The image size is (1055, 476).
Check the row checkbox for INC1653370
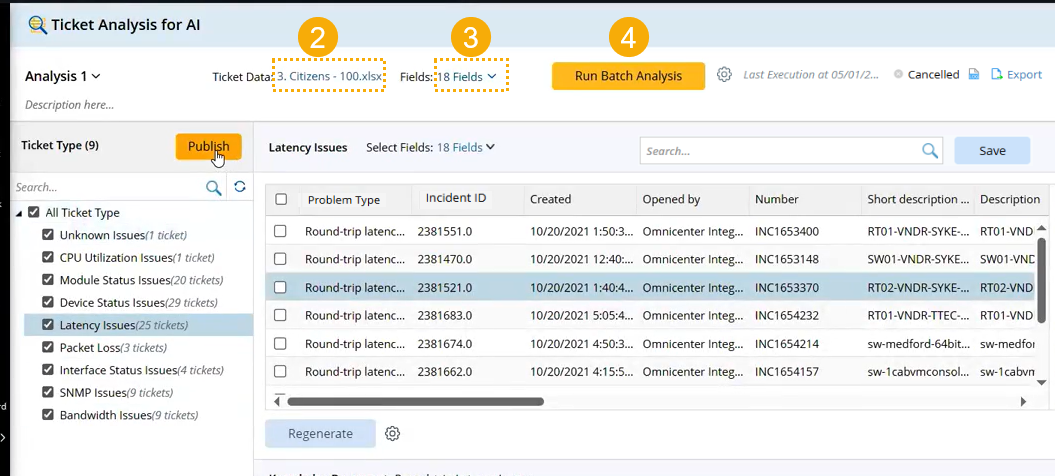click(281, 287)
